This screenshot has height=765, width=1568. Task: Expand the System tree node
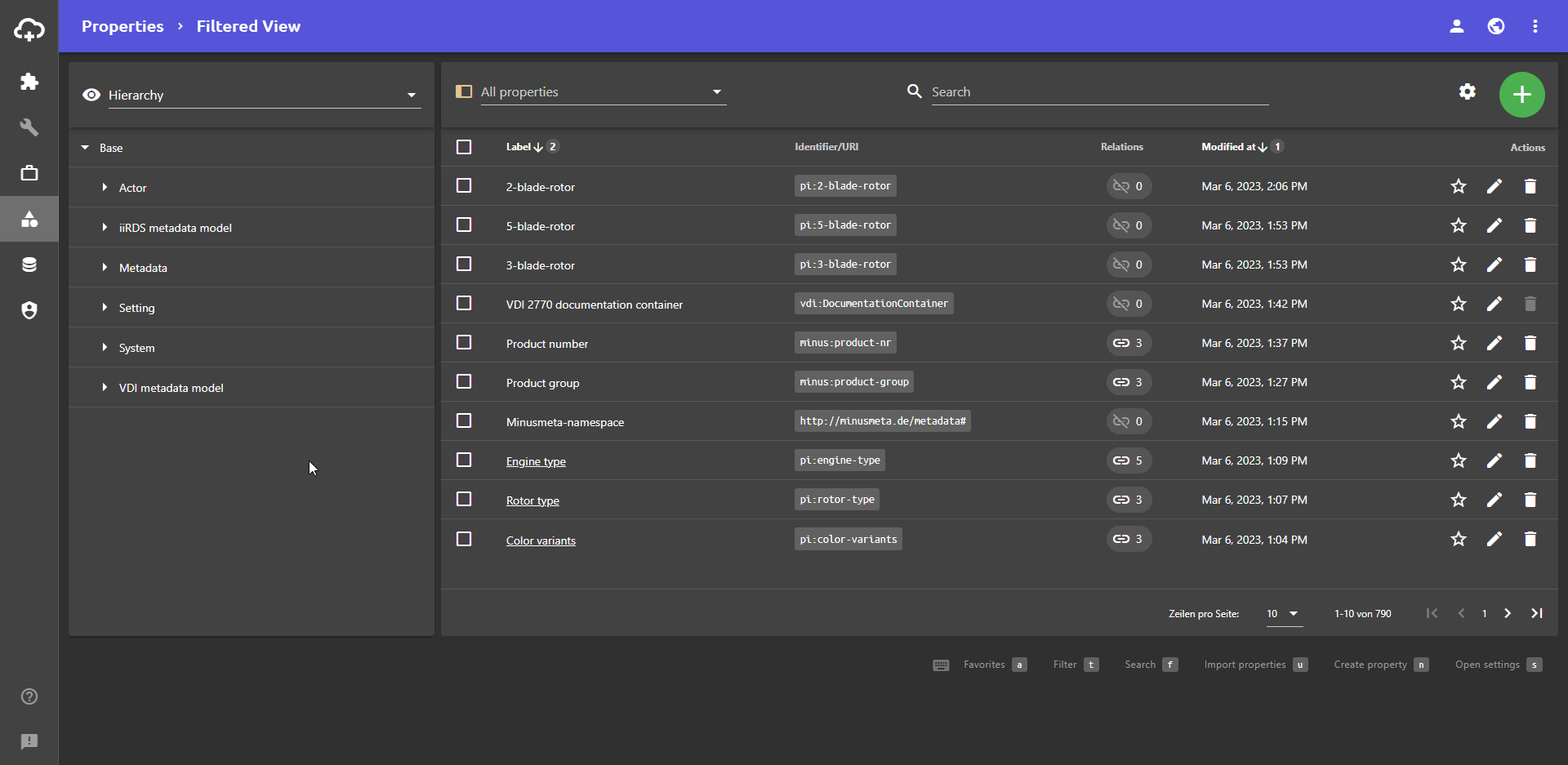105,348
